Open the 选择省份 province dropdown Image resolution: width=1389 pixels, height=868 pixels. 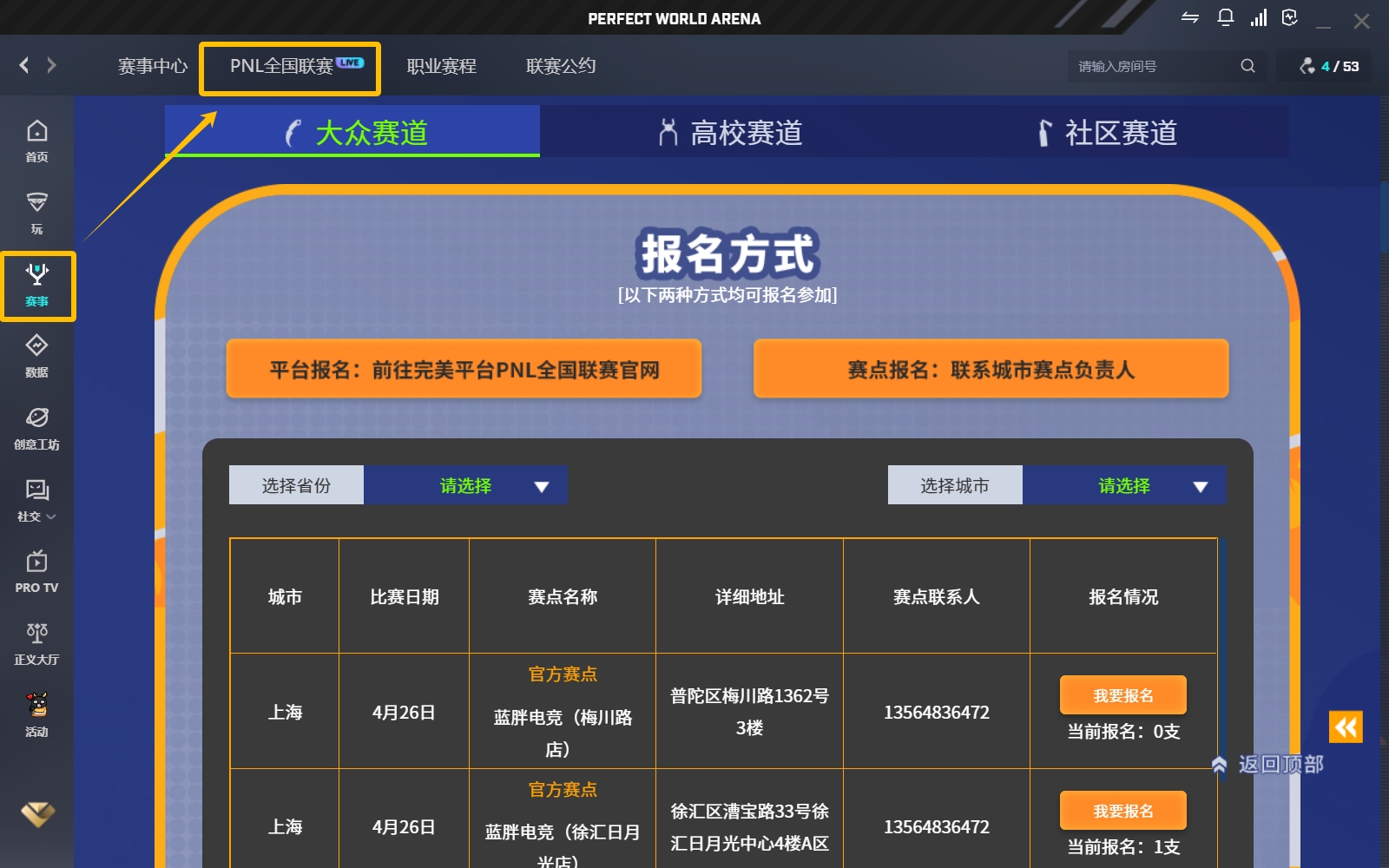pos(465,485)
